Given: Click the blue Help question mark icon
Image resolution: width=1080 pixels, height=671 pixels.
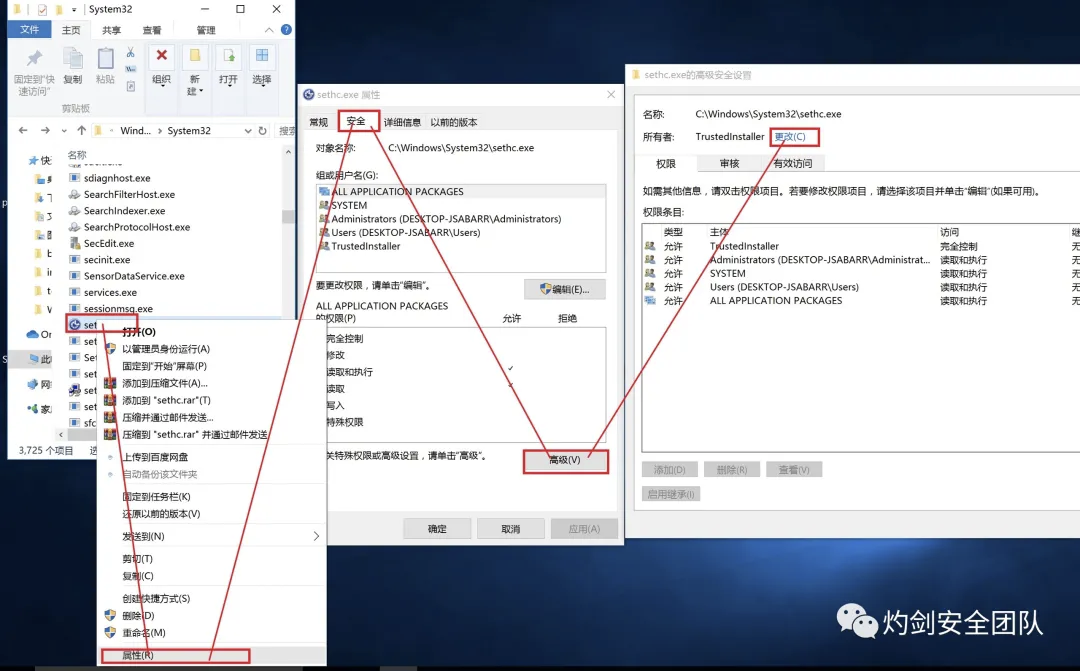Looking at the screenshot, I should tap(287, 30).
